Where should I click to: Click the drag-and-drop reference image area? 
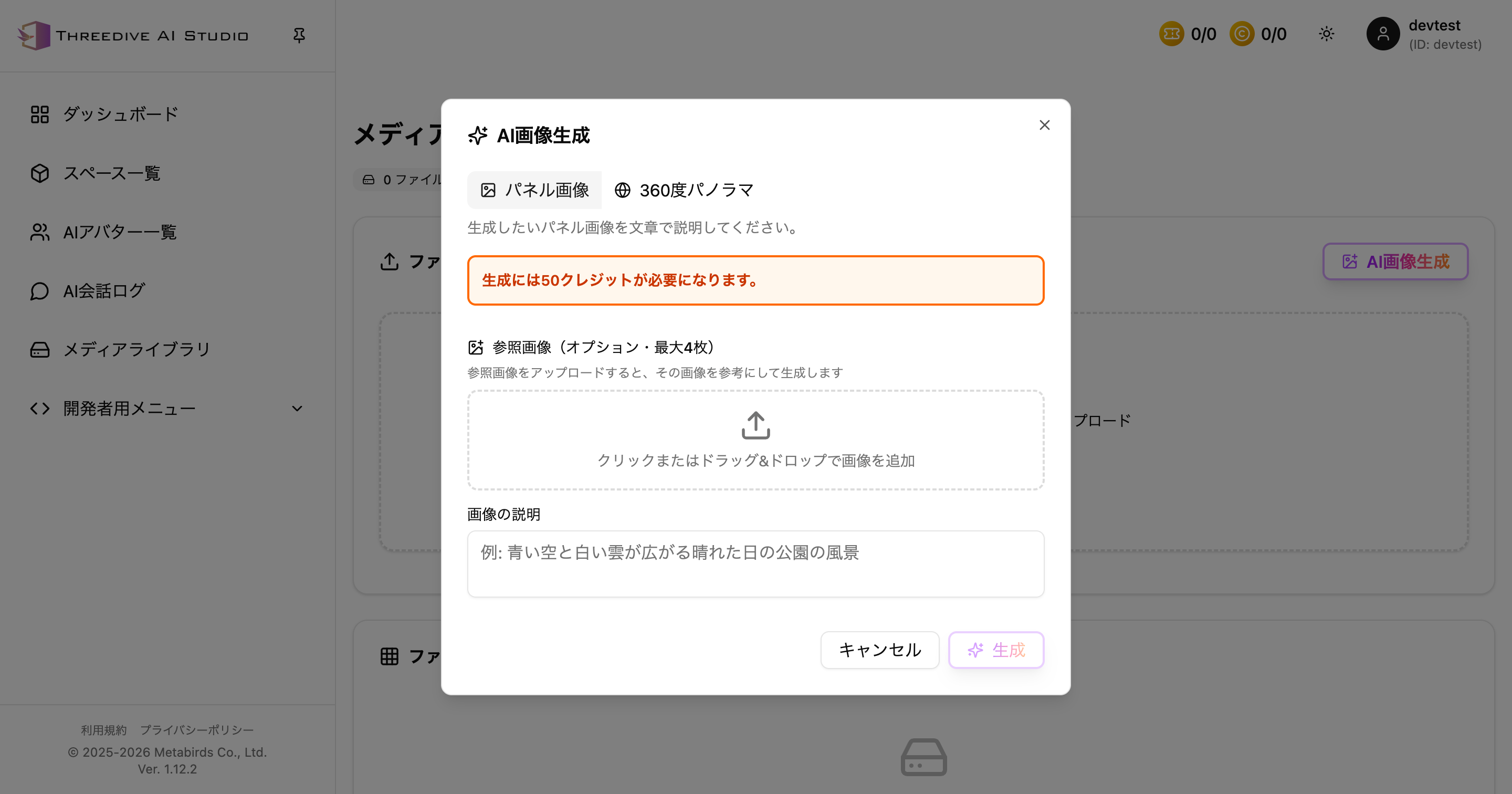click(755, 440)
